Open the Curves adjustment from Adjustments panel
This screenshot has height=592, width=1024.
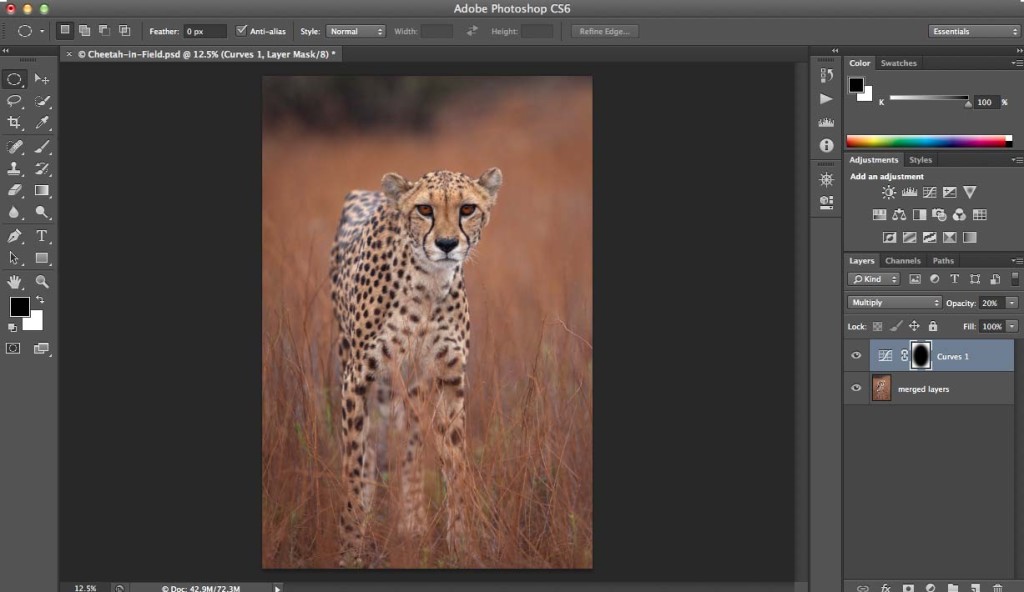pos(930,192)
